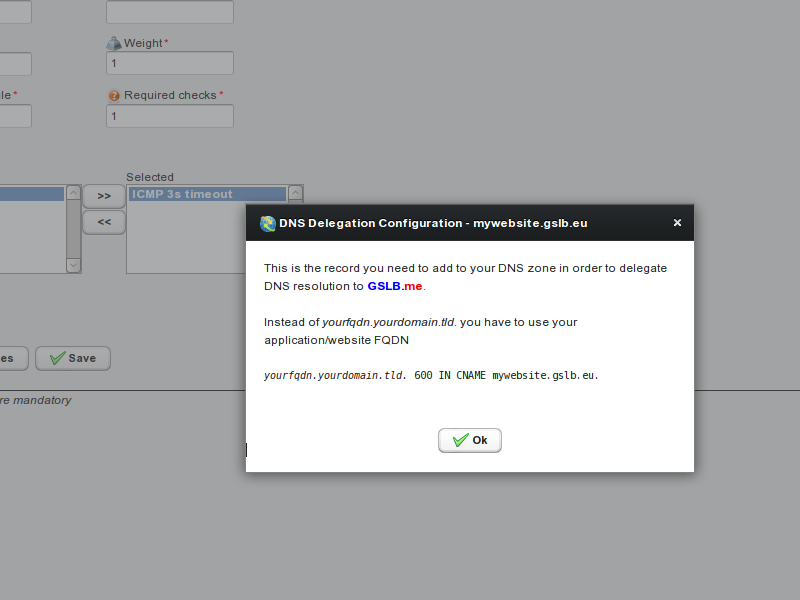This screenshot has height=600, width=800.
Task: Click the >> move-right button
Action: click(104, 196)
